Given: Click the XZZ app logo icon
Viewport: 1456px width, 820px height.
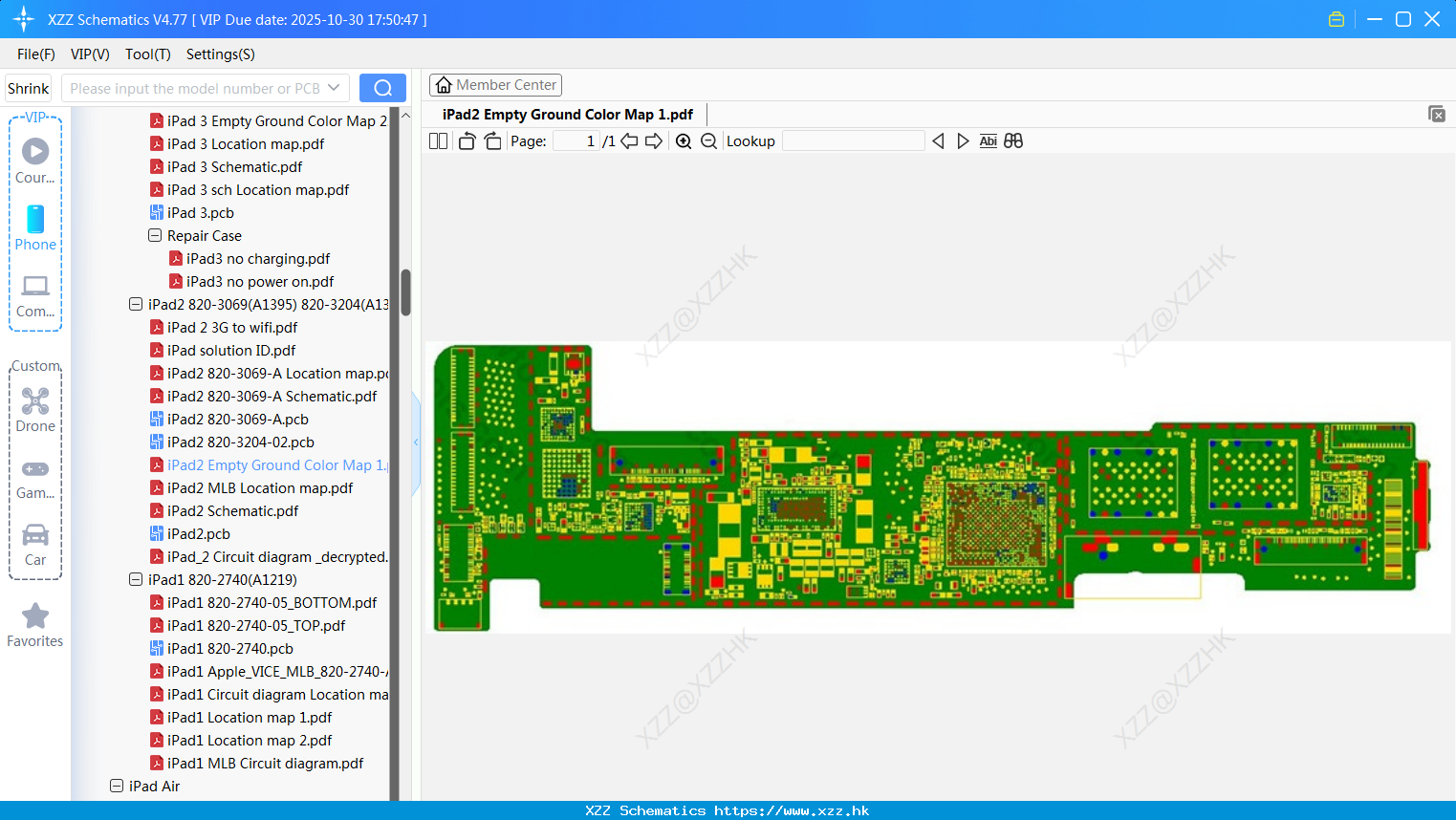Looking at the screenshot, I should click(24, 19).
